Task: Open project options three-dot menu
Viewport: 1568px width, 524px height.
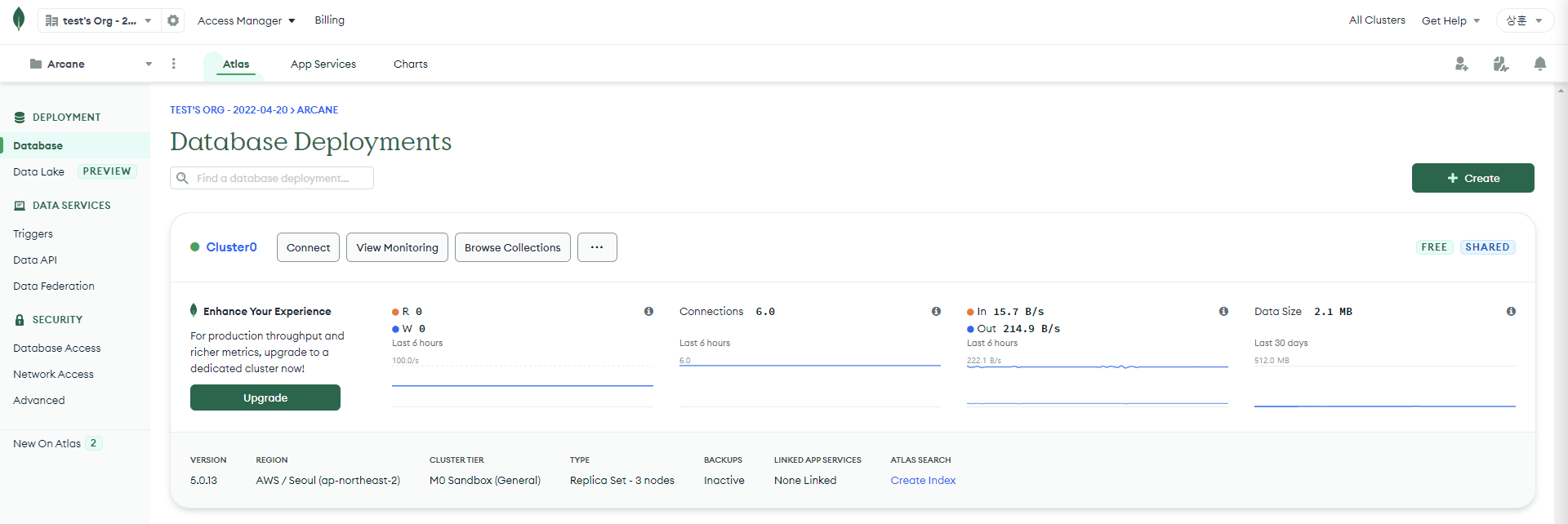Action: pos(174,64)
